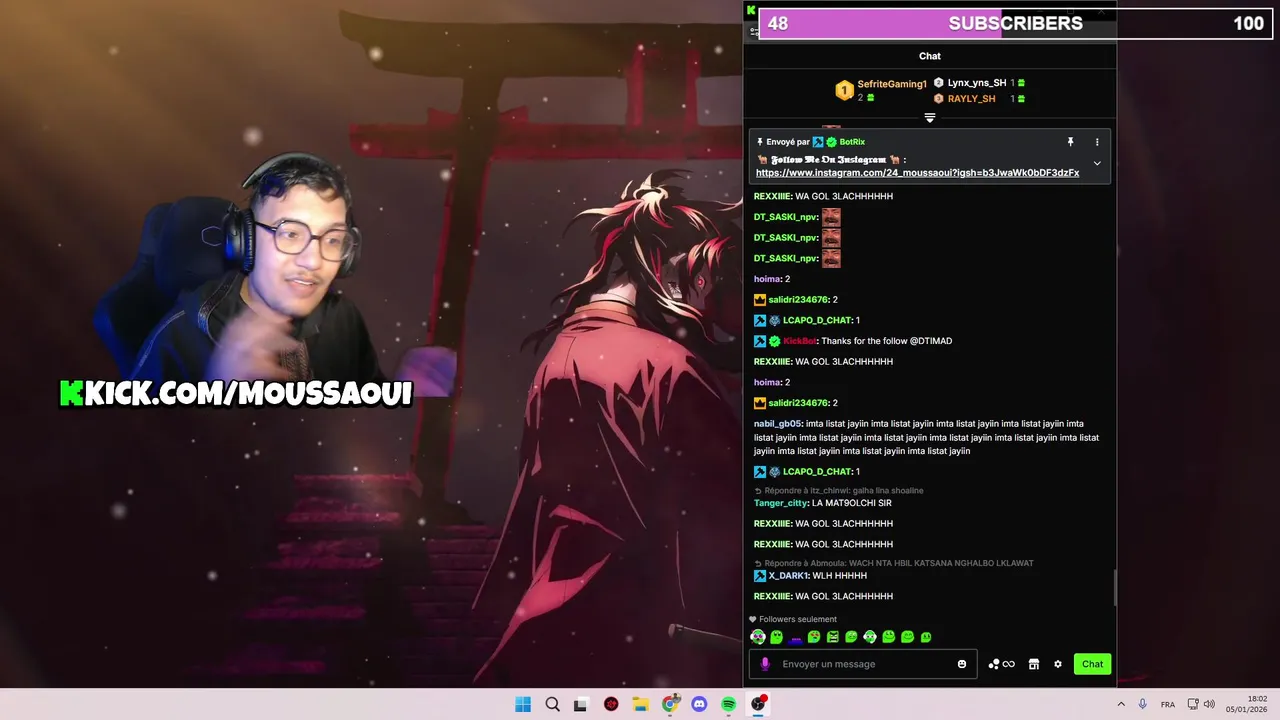This screenshot has height=720, width=1280.
Task: Click the tray microphone icon
Action: tap(1142, 704)
